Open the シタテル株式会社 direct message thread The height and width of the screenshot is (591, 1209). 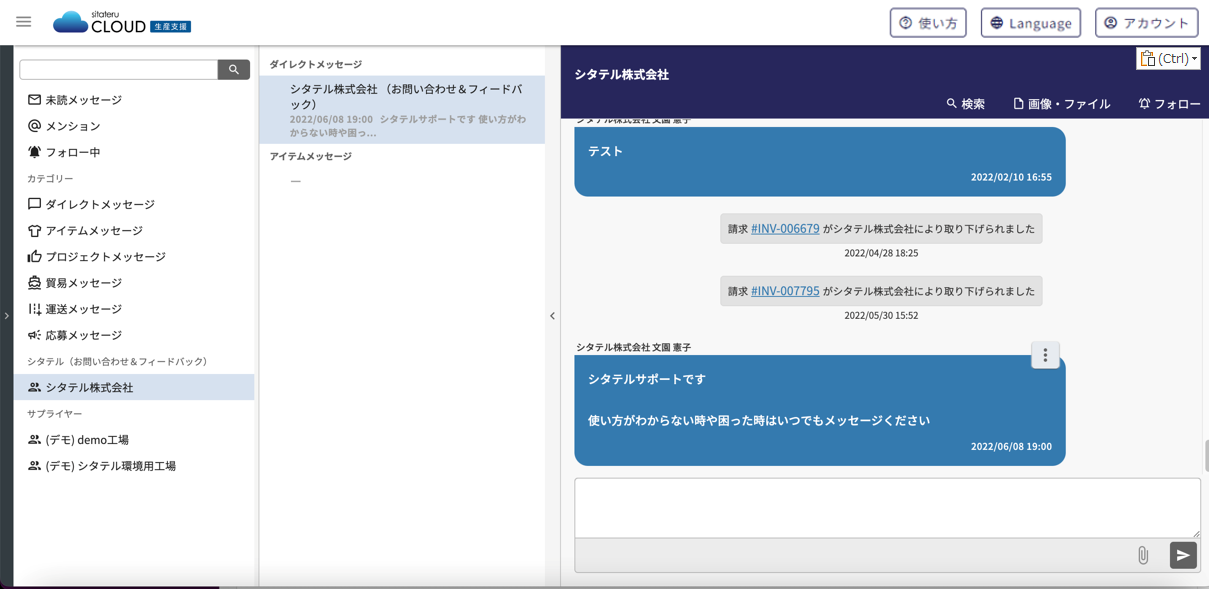point(402,110)
